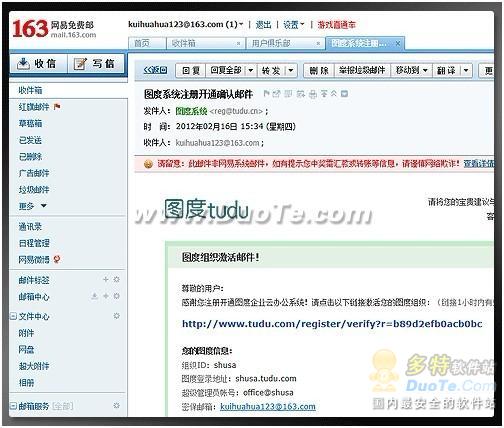Open the 已删除 deleted folder
The image size is (504, 428).
pyautogui.click(x=30, y=157)
